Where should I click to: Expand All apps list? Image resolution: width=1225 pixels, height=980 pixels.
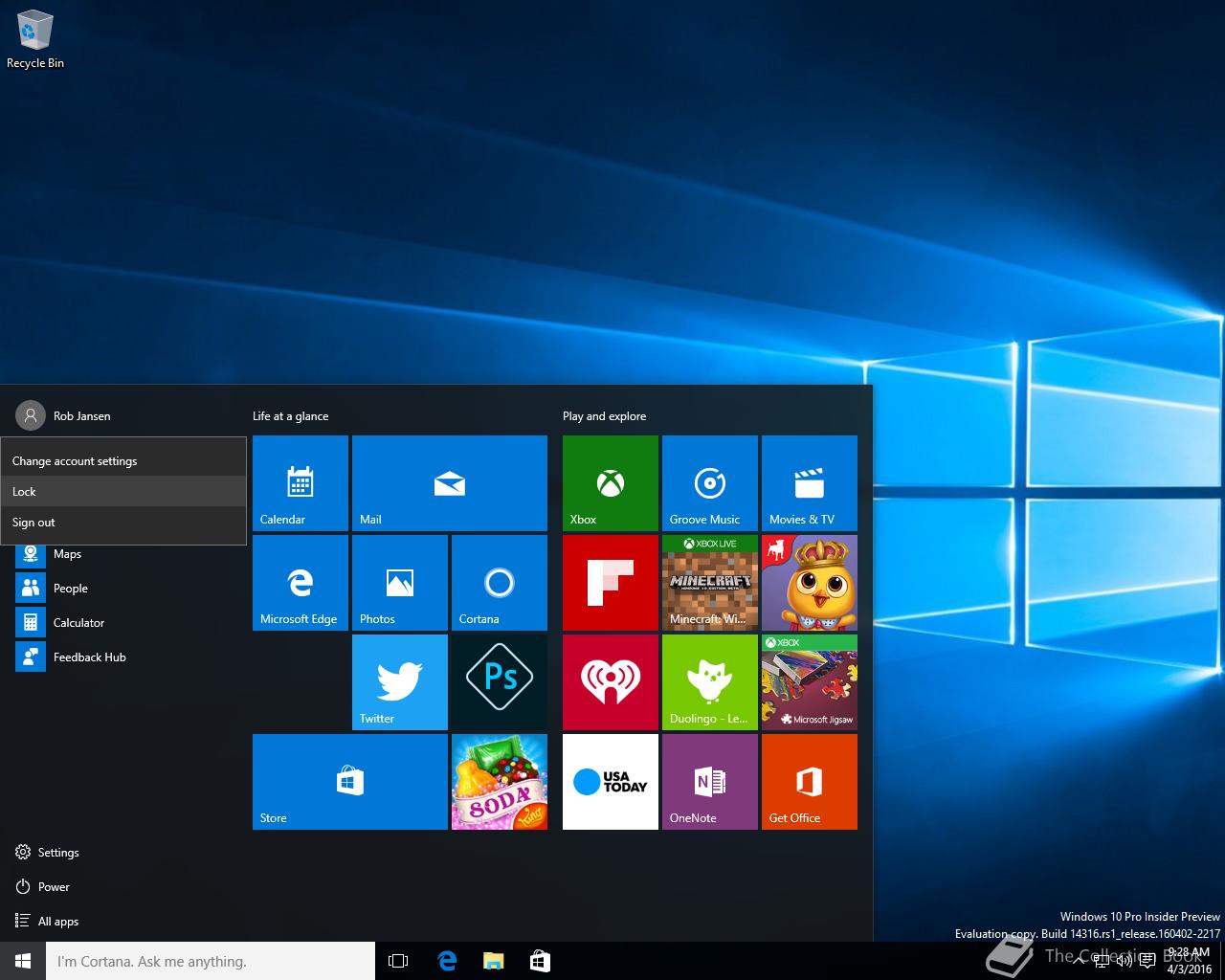[x=123, y=921]
